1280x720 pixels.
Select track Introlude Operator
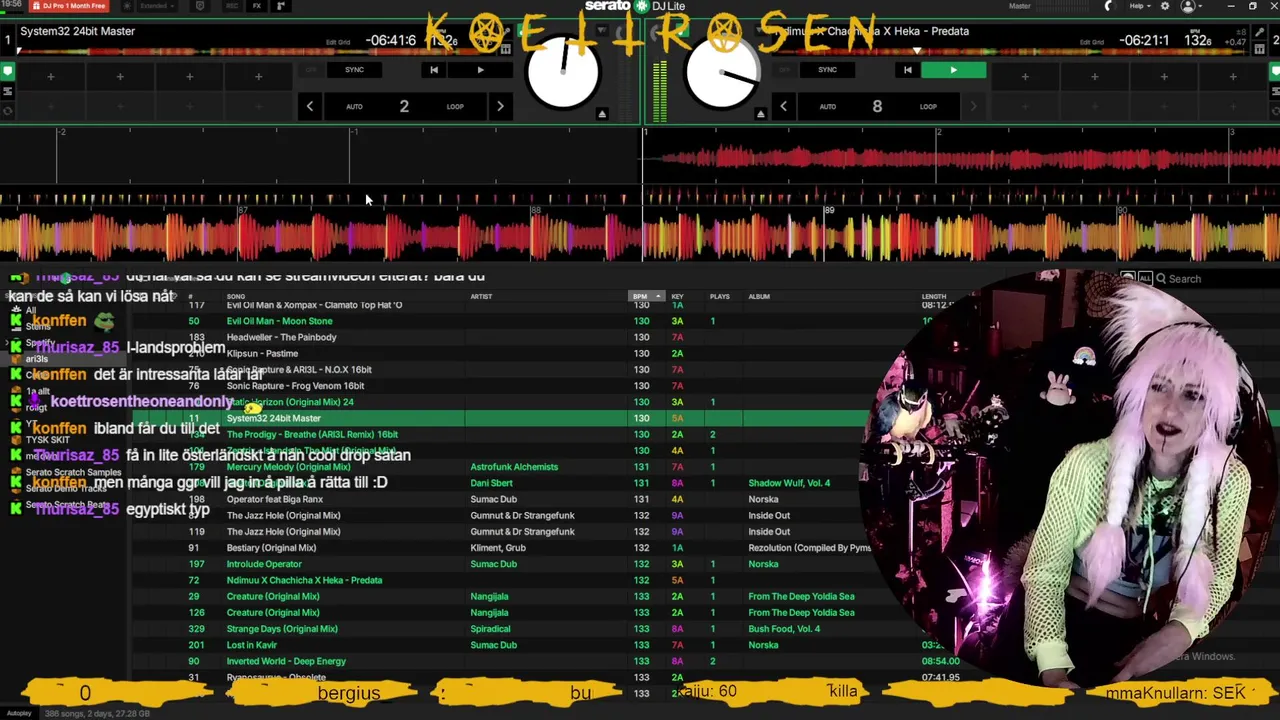(x=500, y=564)
